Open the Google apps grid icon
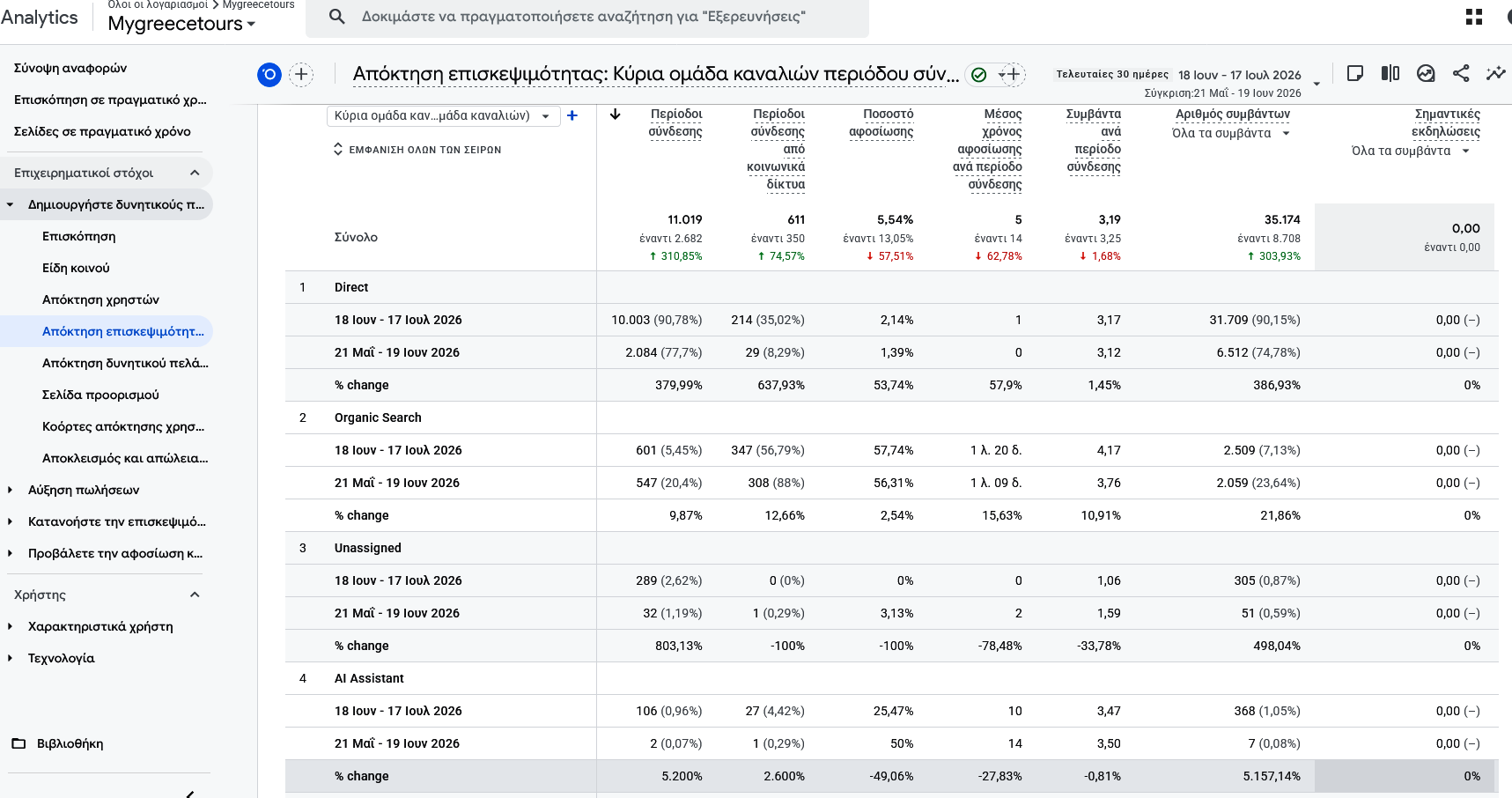 click(1474, 17)
